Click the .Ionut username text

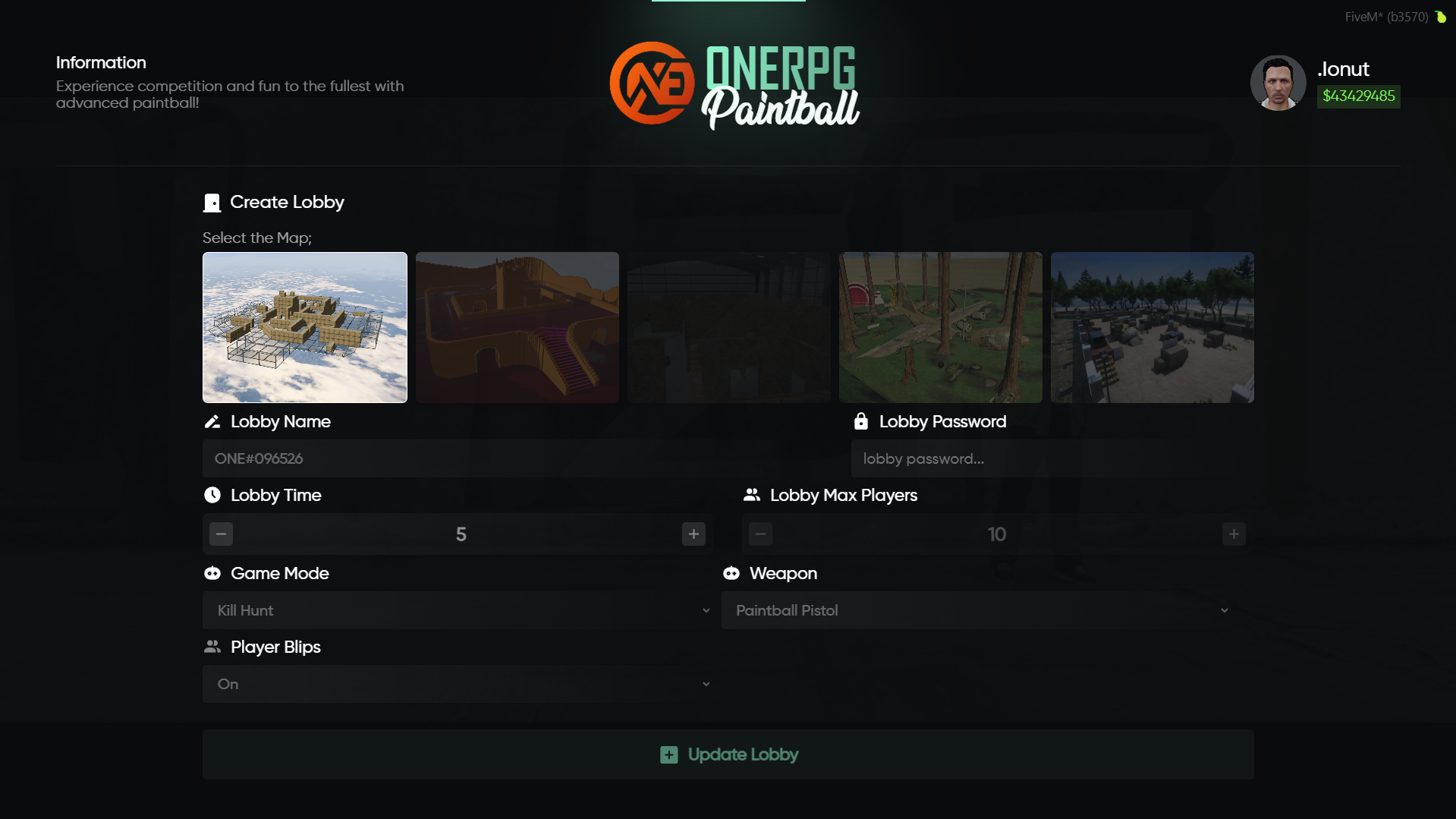click(x=1343, y=69)
